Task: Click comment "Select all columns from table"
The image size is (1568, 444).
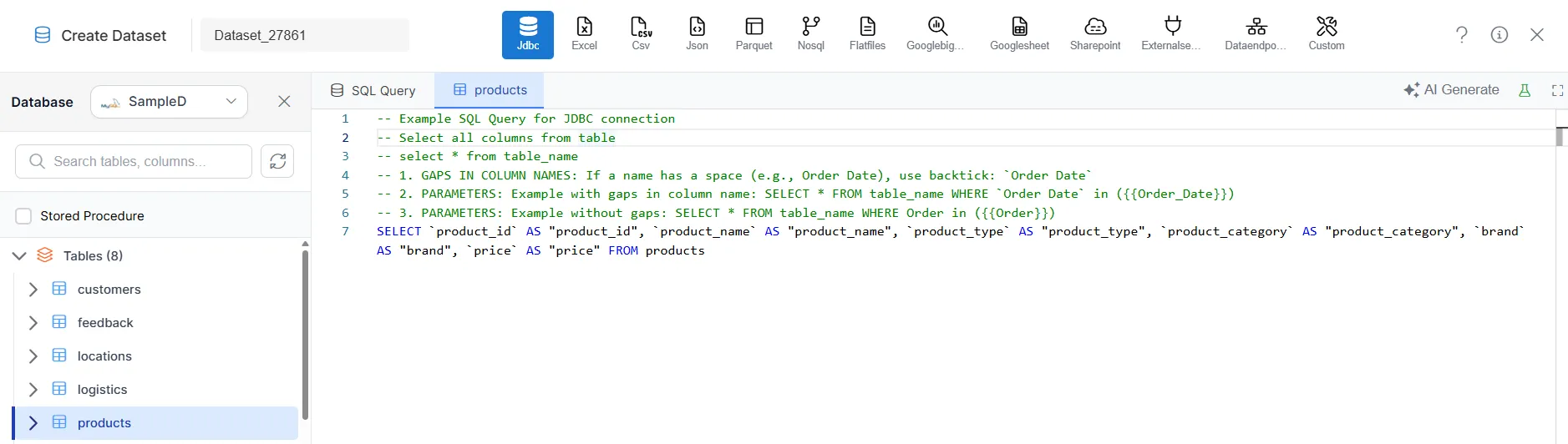Action: pos(507,138)
